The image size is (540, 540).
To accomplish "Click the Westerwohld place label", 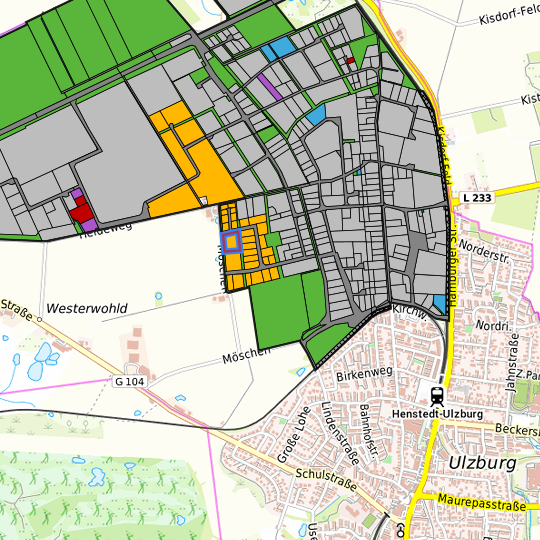I will tap(87, 308).
